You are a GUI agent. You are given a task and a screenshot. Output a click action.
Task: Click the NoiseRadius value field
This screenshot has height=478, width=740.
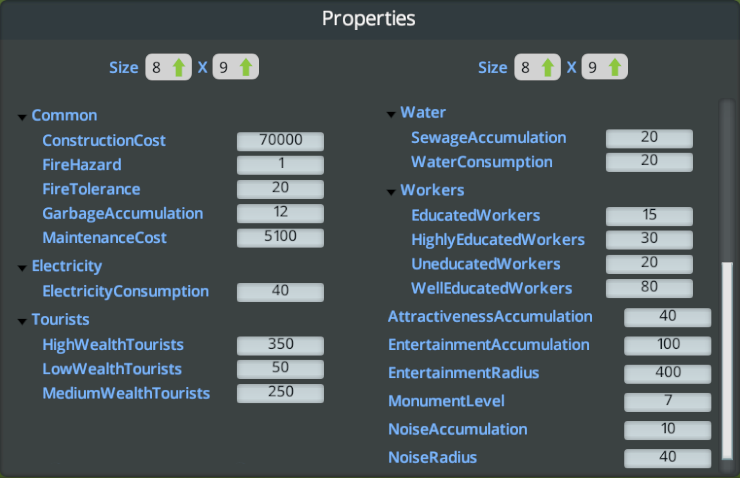pyautogui.click(x=667, y=458)
